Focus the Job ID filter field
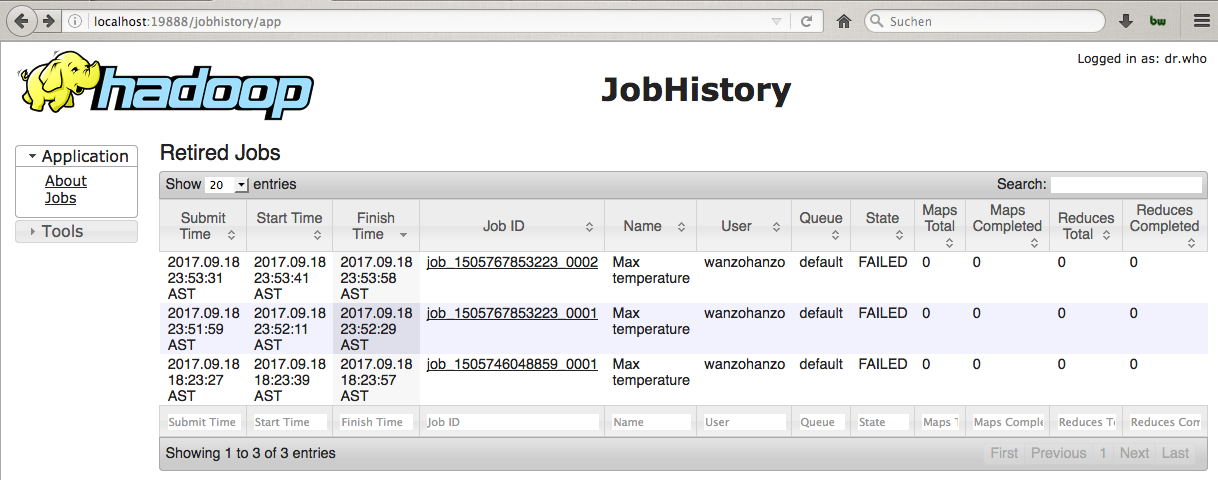Screen dimensions: 1218x480 point(512,422)
